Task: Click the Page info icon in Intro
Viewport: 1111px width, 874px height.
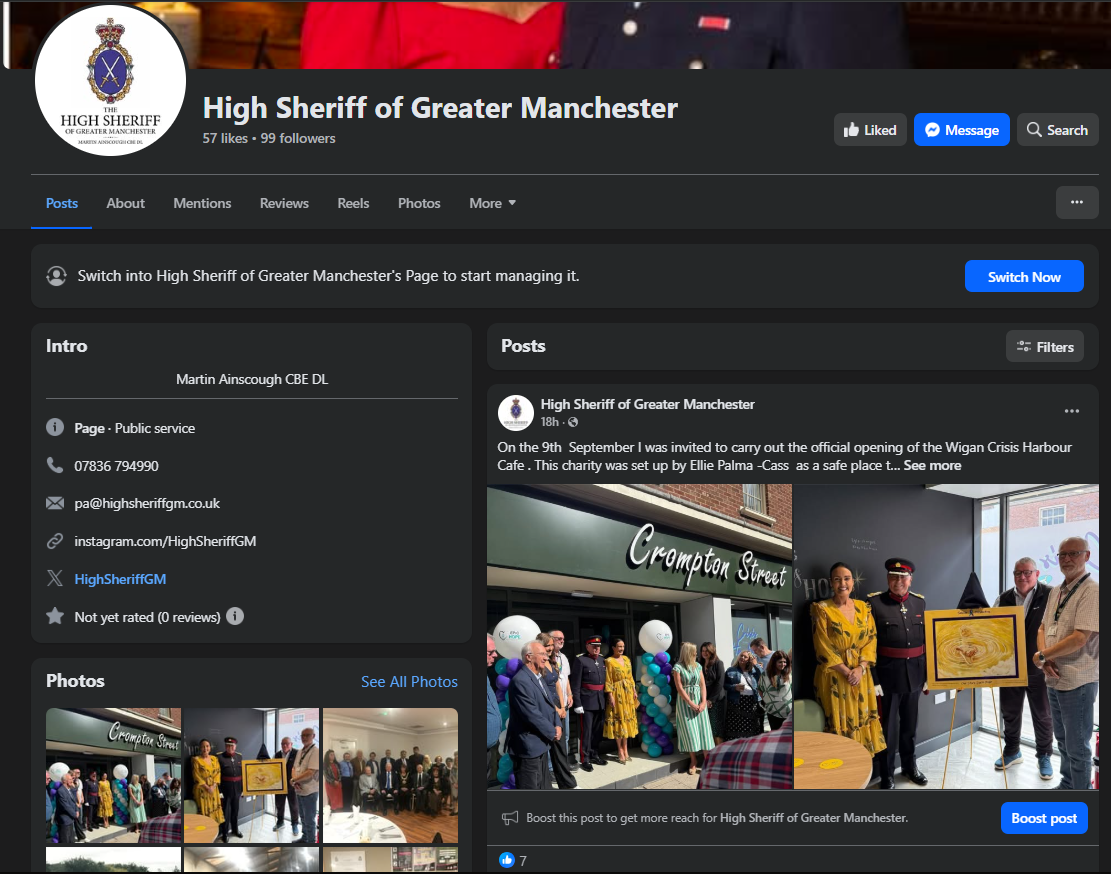Action: click(55, 427)
